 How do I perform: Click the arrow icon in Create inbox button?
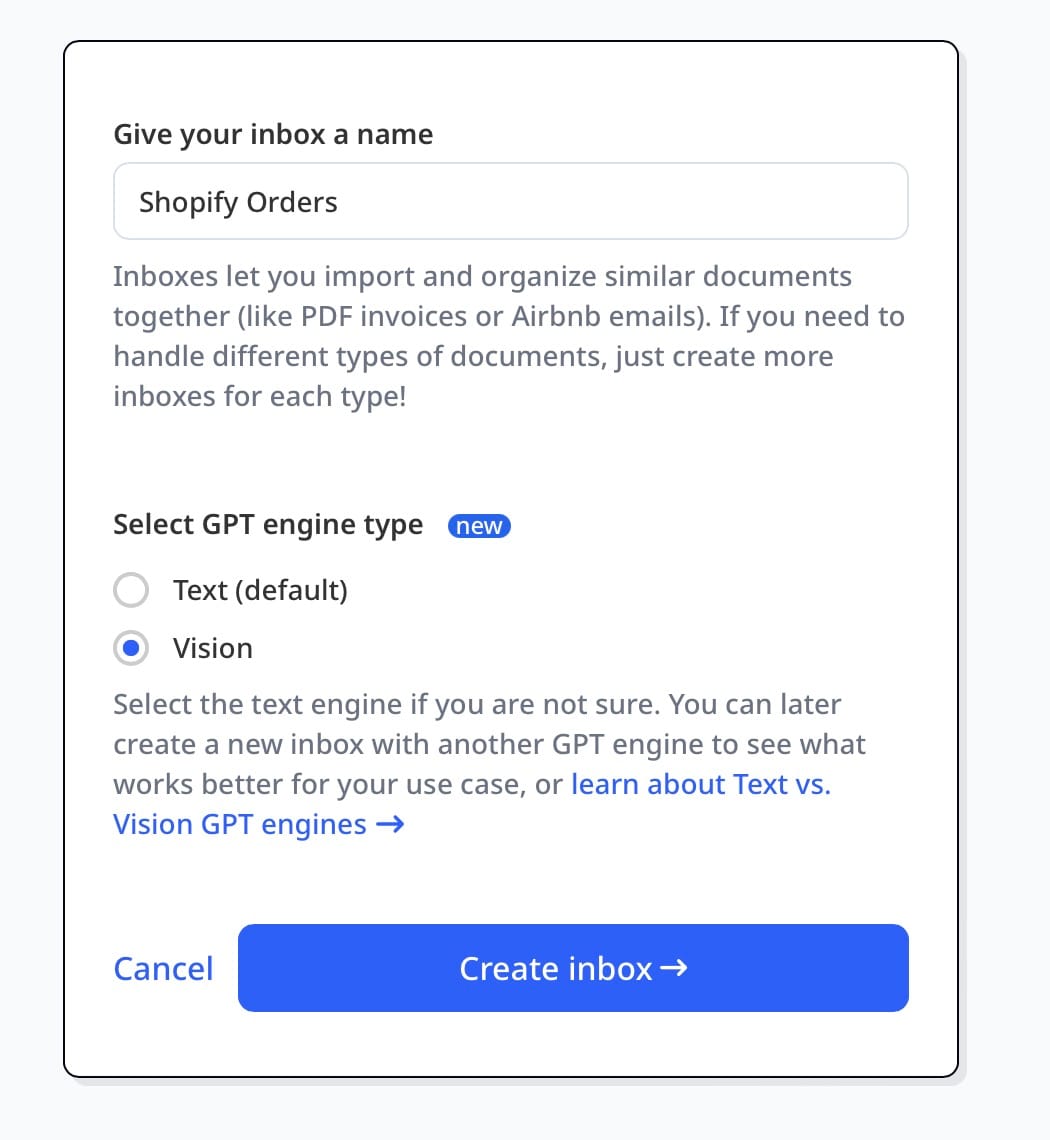(x=675, y=968)
